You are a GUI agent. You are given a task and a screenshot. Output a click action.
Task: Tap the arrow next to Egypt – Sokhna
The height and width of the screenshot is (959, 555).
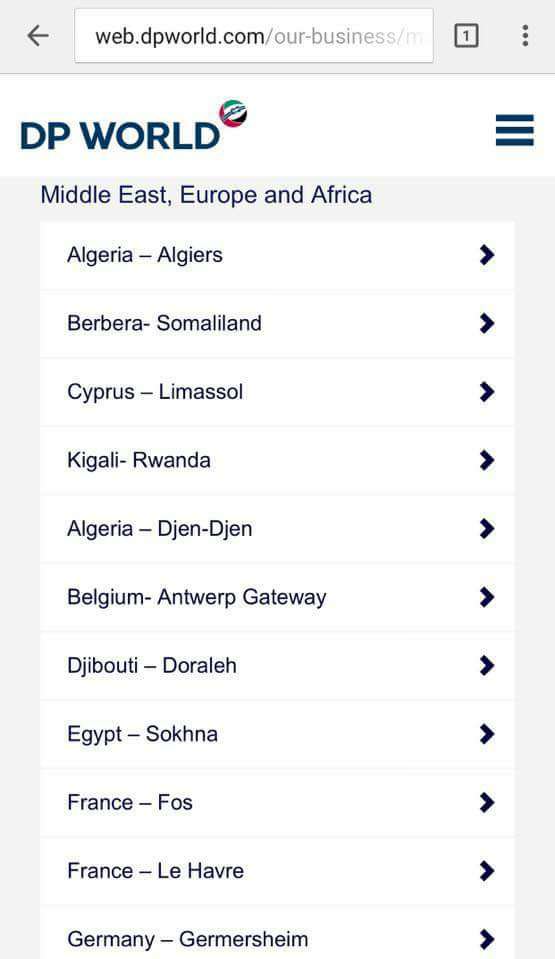487,734
